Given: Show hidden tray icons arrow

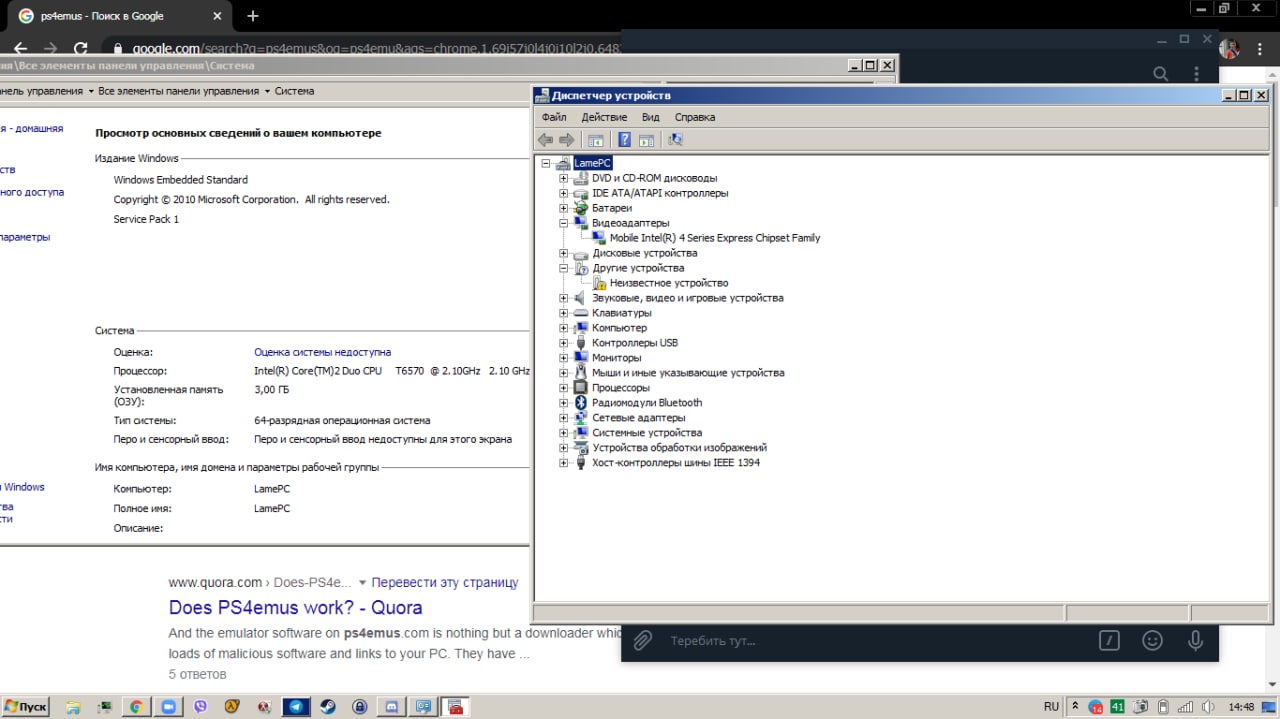Looking at the screenshot, I should pyautogui.click(x=1075, y=707).
